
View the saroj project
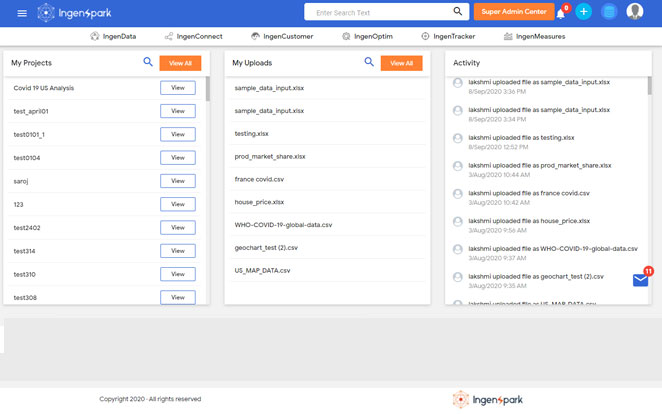click(178, 181)
